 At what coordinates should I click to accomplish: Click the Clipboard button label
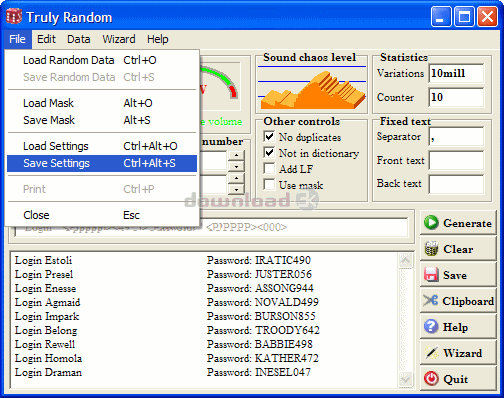click(468, 301)
